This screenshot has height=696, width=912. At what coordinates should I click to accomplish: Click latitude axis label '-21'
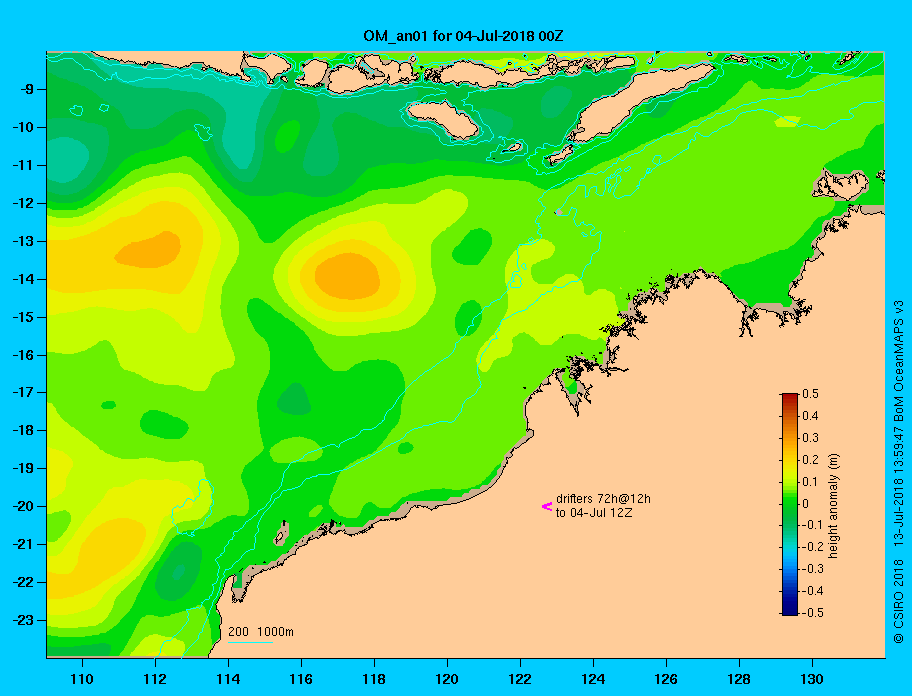point(23,544)
